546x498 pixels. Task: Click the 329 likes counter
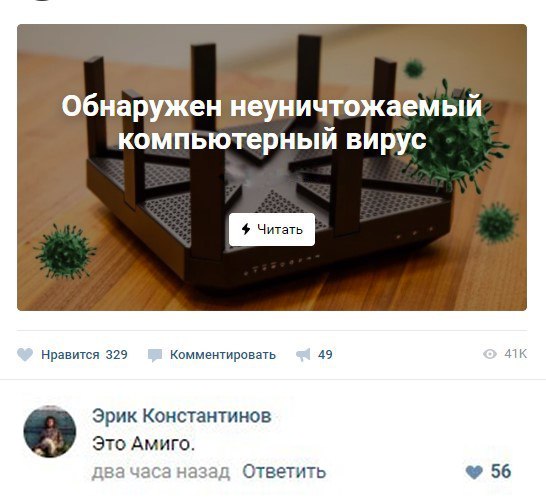(x=117, y=355)
